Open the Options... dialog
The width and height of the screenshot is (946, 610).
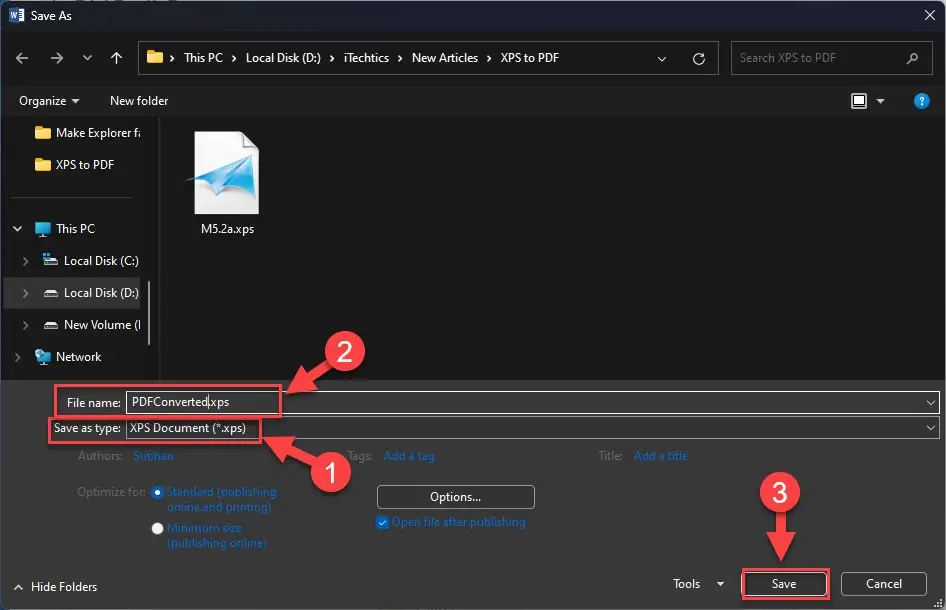pos(456,497)
